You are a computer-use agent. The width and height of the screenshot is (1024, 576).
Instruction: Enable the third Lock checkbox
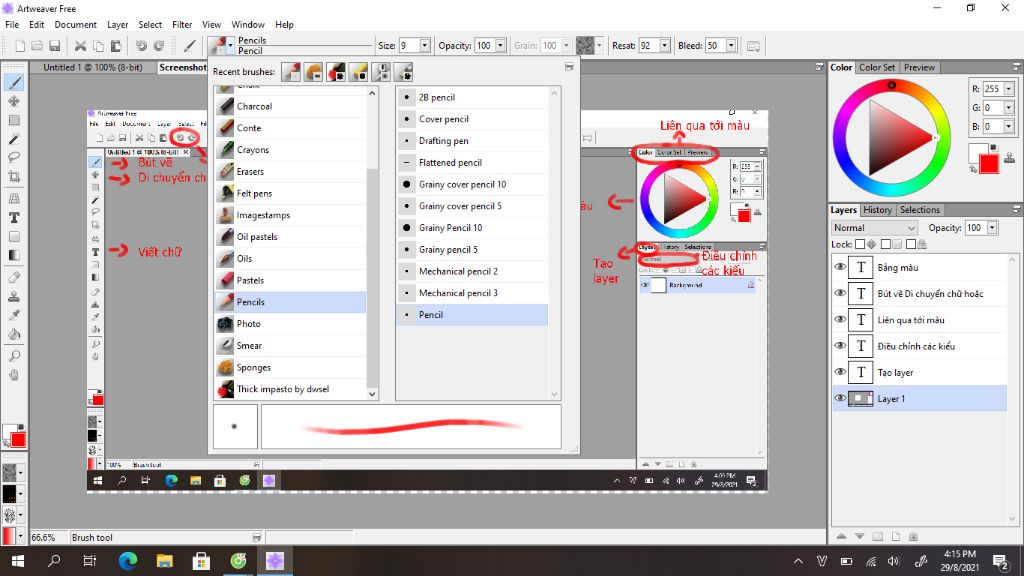pyautogui.click(x=911, y=244)
